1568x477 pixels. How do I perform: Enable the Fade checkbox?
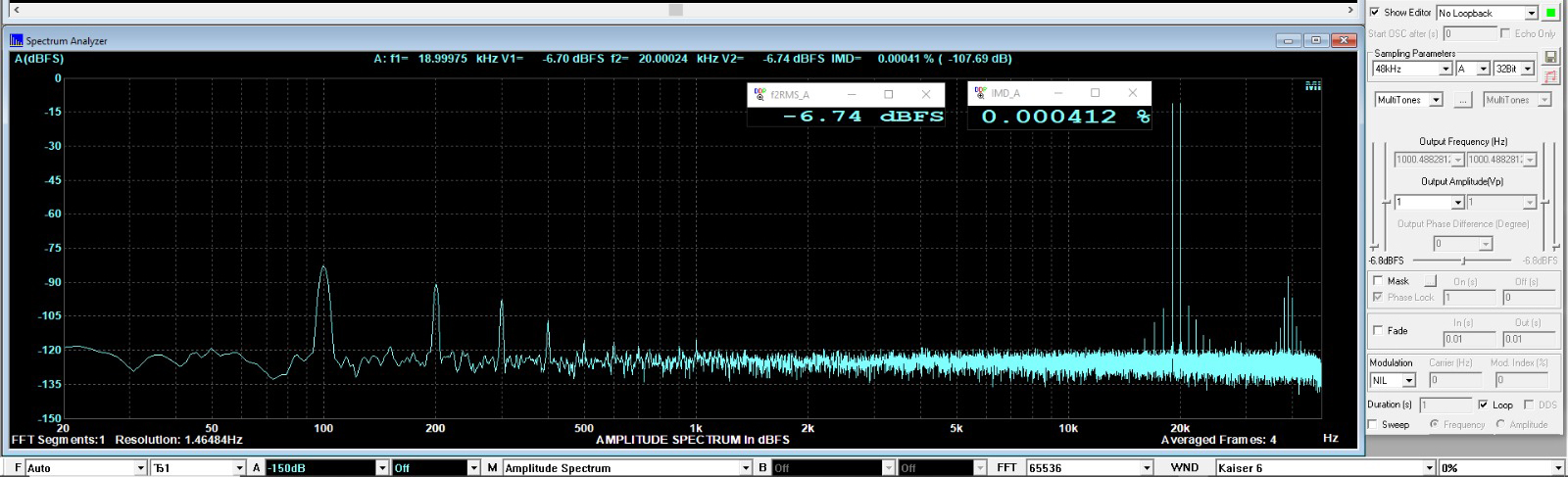(x=1378, y=331)
